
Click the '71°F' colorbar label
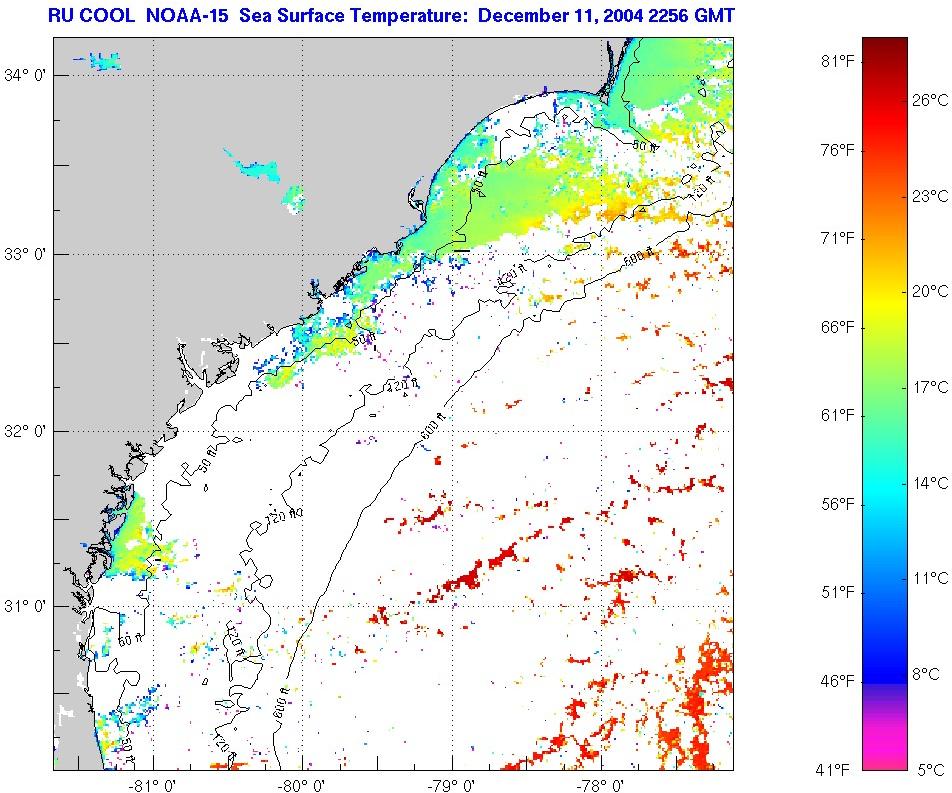(838, 238)
